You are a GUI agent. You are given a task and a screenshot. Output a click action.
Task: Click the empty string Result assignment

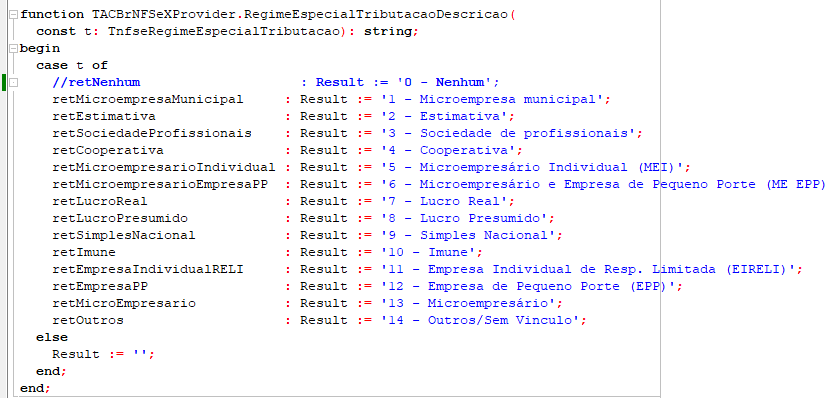[x=103, y=354]
